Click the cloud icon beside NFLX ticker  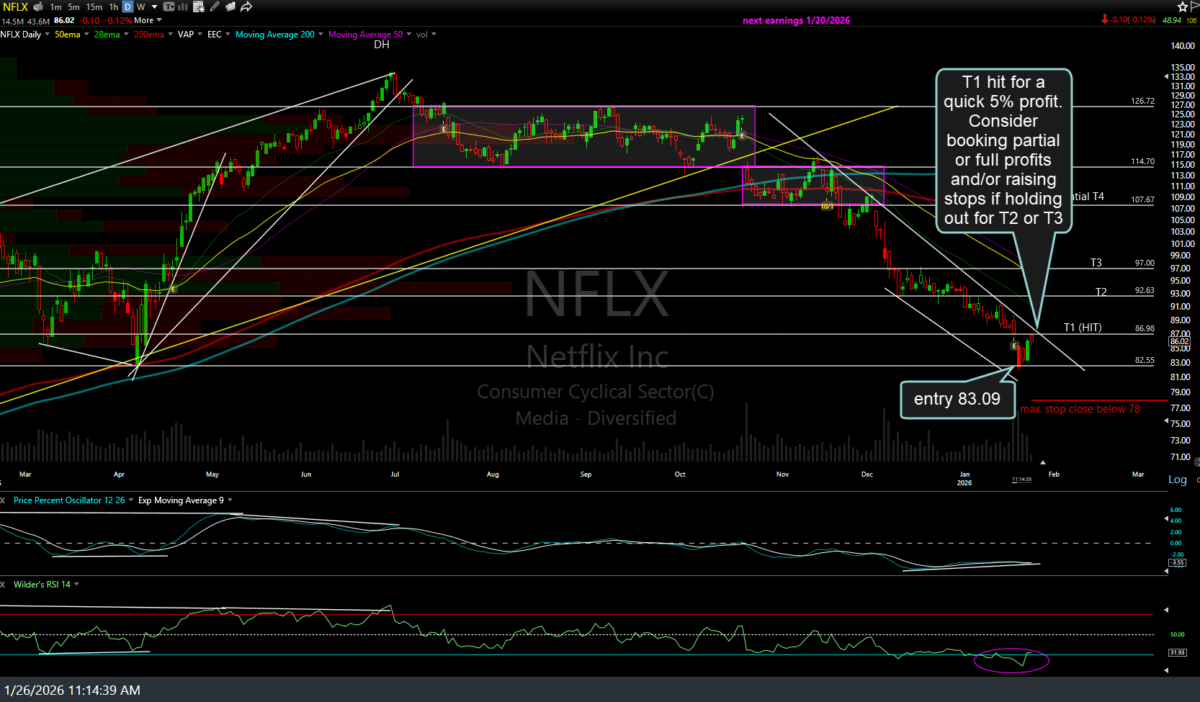(38, 7)
